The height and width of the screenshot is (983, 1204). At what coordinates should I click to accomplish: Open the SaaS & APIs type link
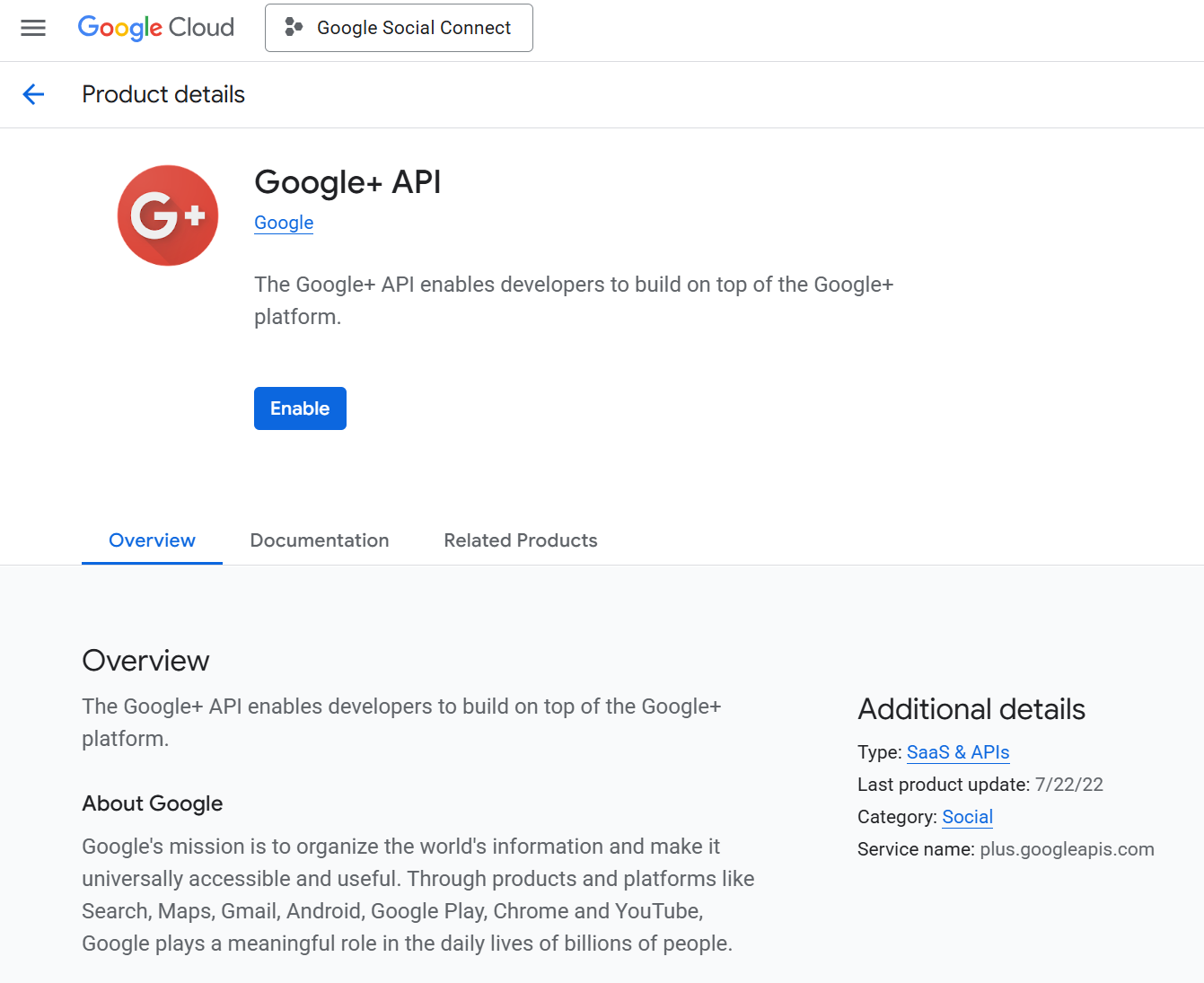coord(958,752)
